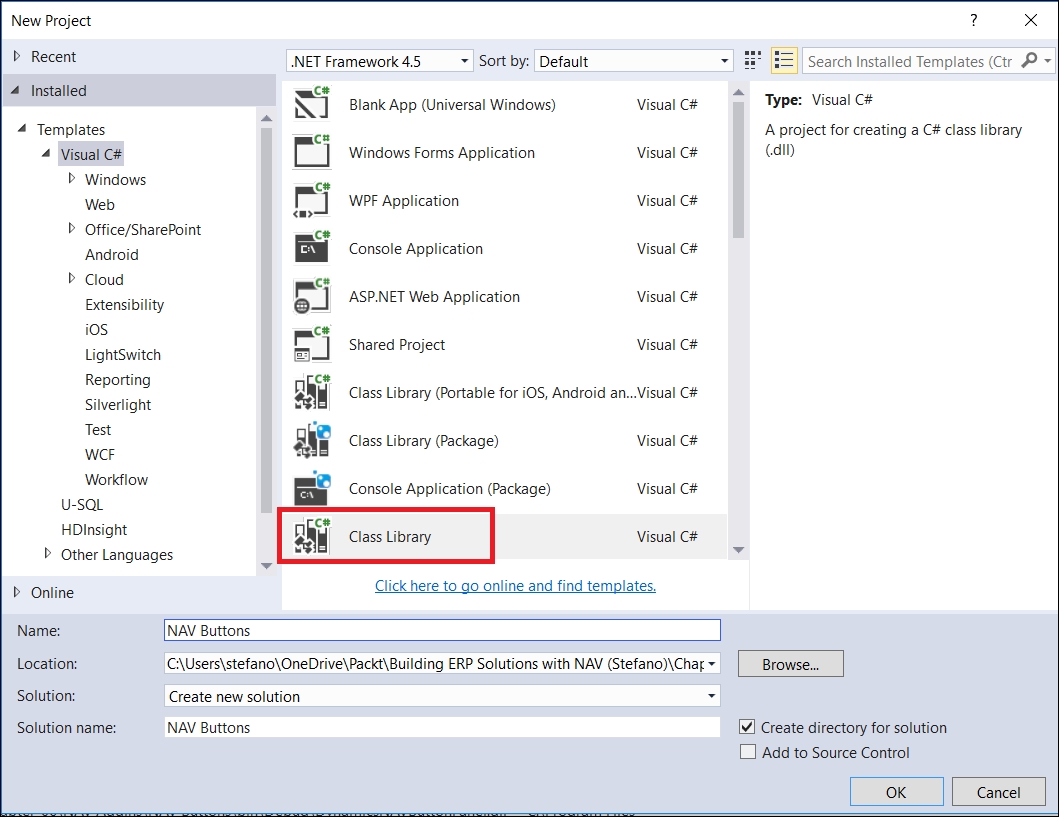Select the Extensibility category

(125, 305)
